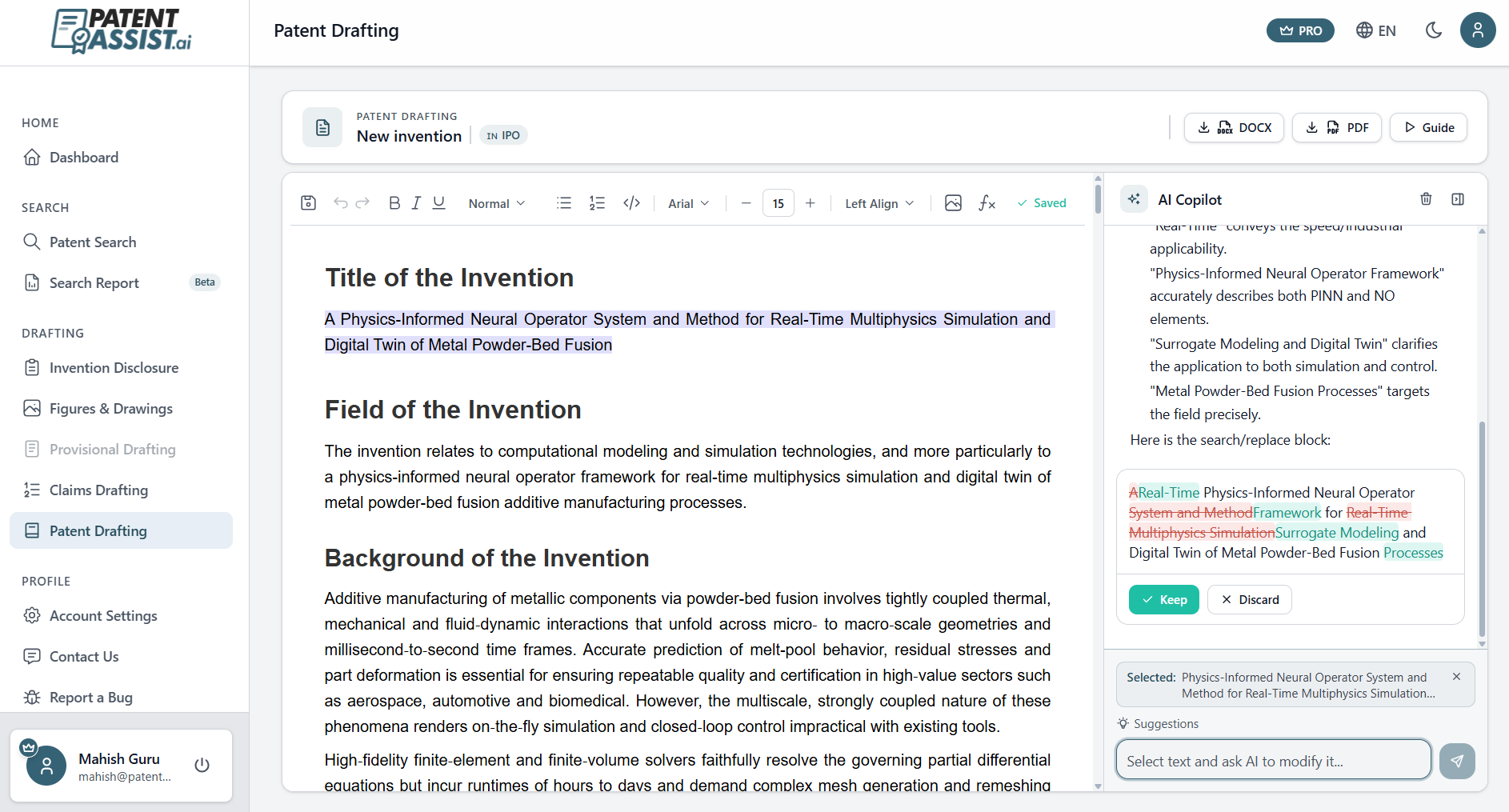Open the Normal paragraph style dropdown

point(496,202)
